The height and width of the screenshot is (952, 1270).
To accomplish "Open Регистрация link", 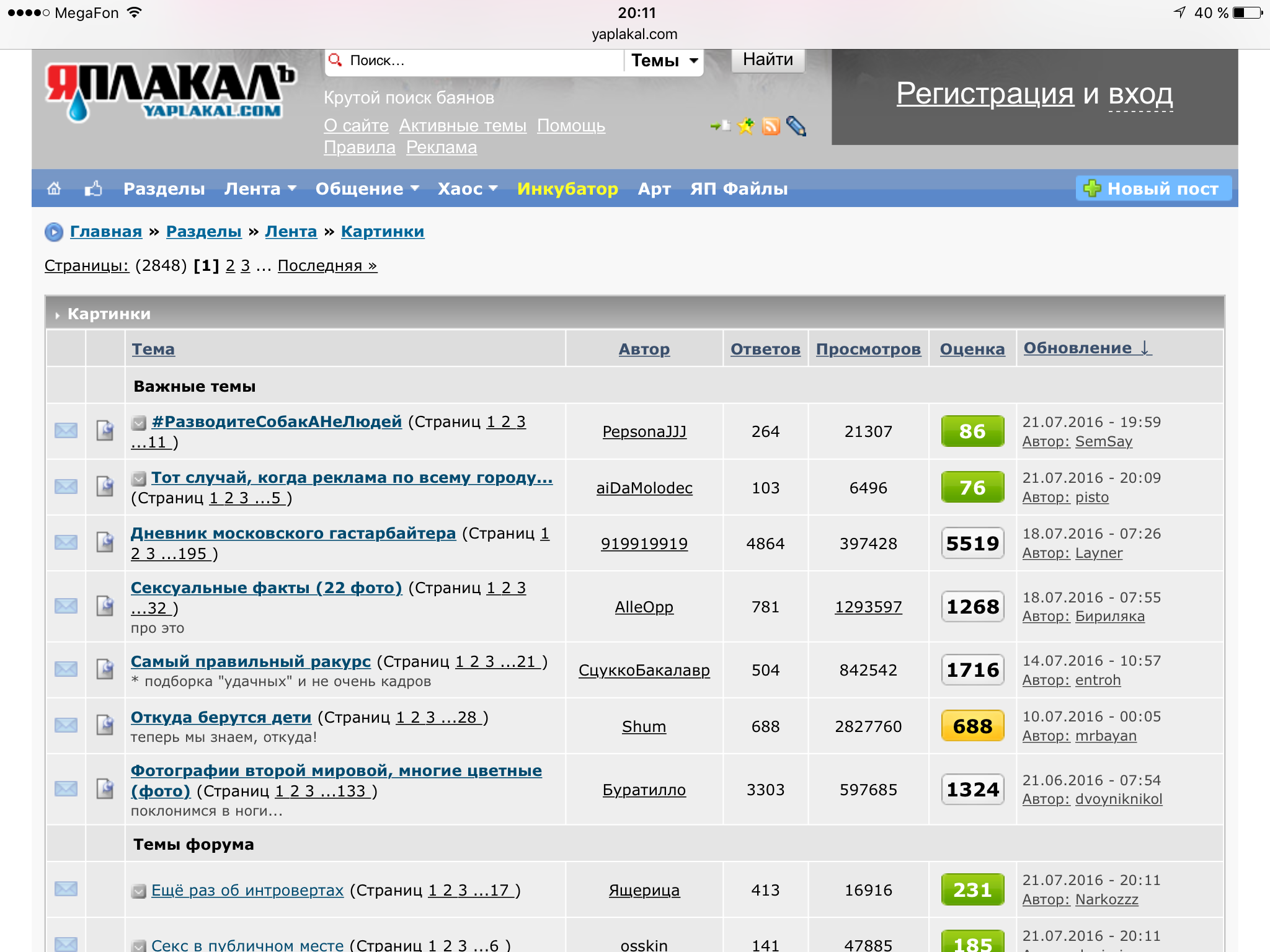I will coord(985,94).
